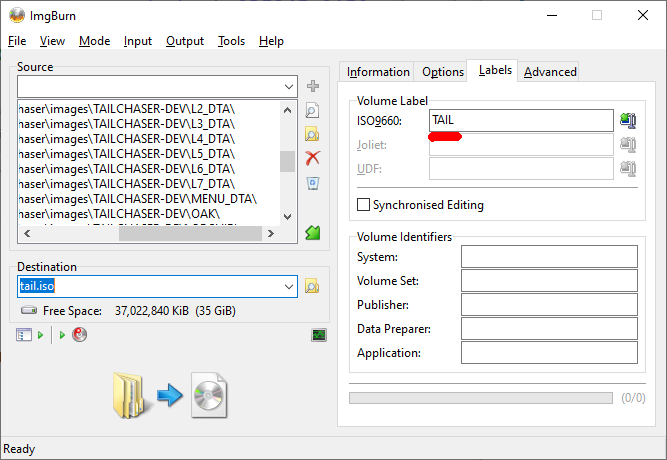Click the green Add to queue icon
The image size is (667, 460).
[313, 233]
